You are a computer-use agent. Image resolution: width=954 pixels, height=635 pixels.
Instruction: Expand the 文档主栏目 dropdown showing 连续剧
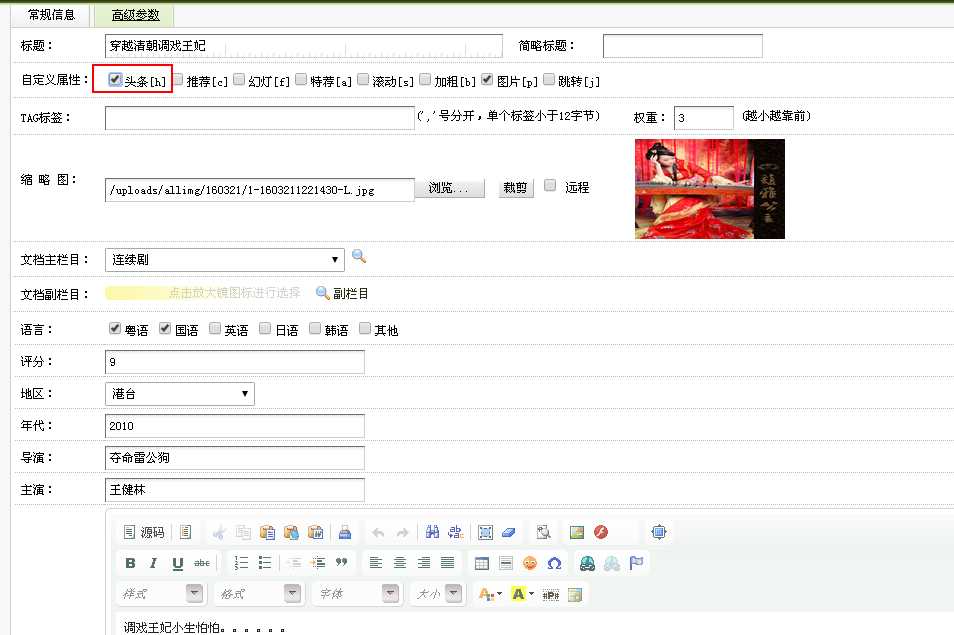click(225, 260)
